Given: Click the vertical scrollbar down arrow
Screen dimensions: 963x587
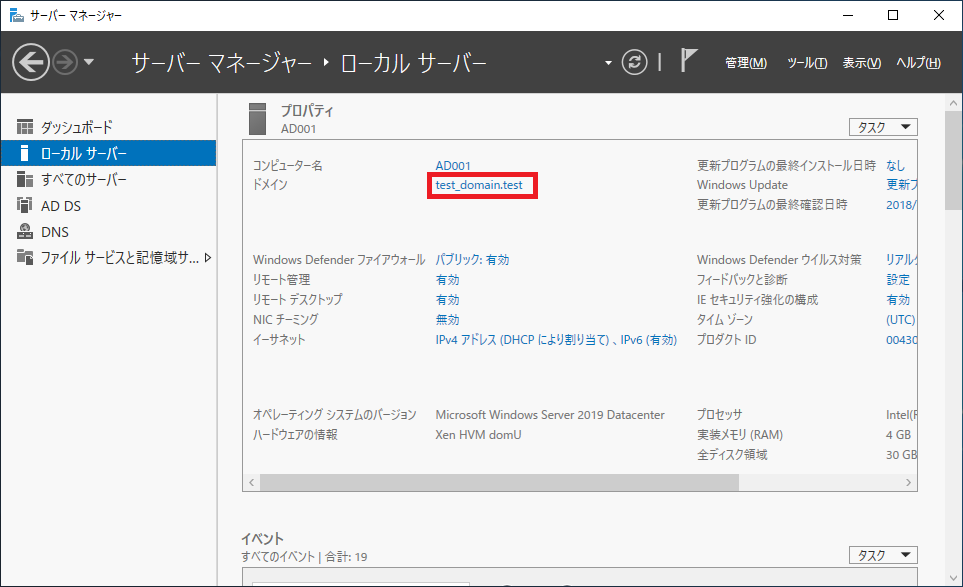Looking at the screenshot, I should (x=953, y=578).
